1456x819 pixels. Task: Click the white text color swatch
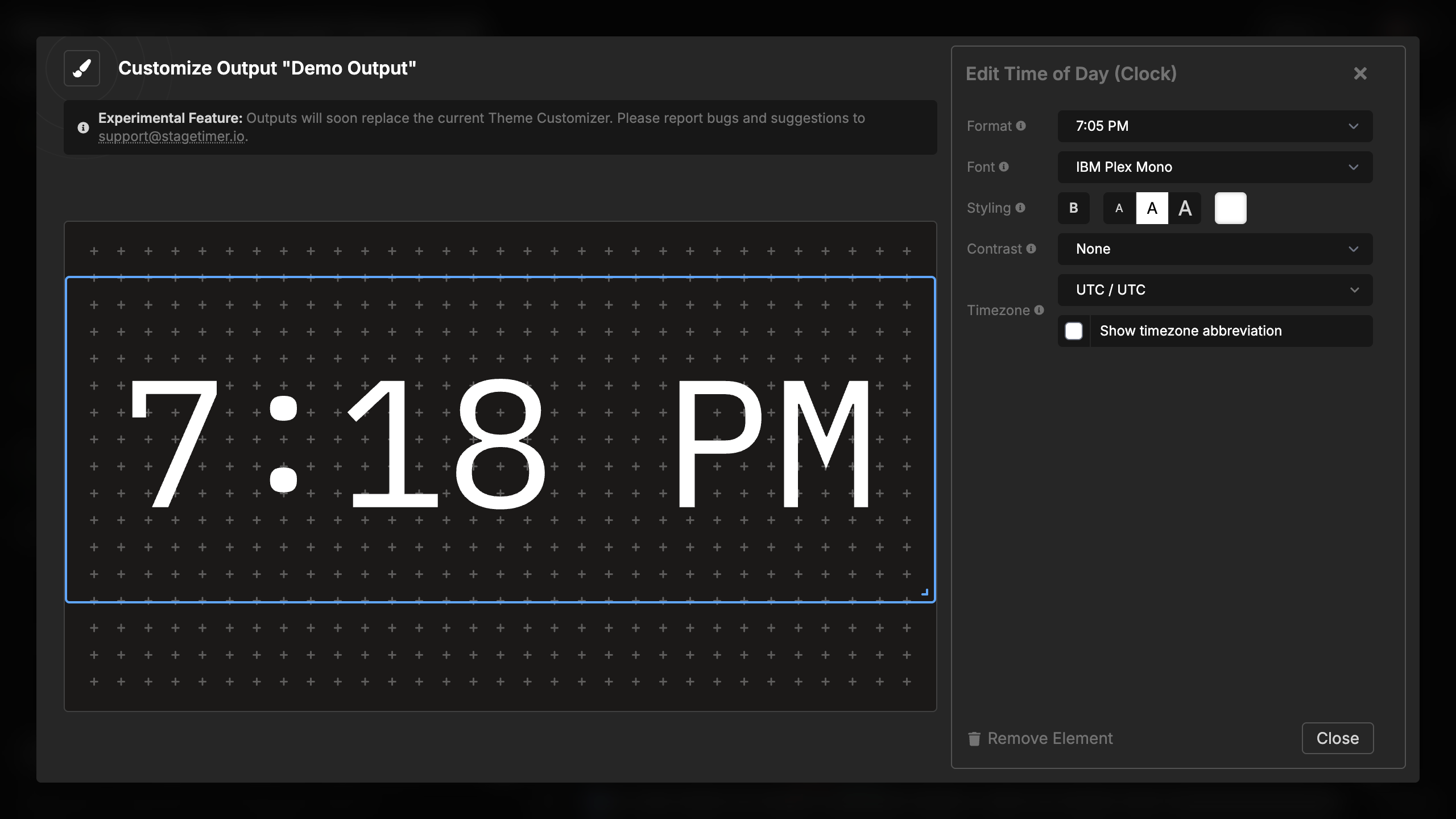point(1231,208)
